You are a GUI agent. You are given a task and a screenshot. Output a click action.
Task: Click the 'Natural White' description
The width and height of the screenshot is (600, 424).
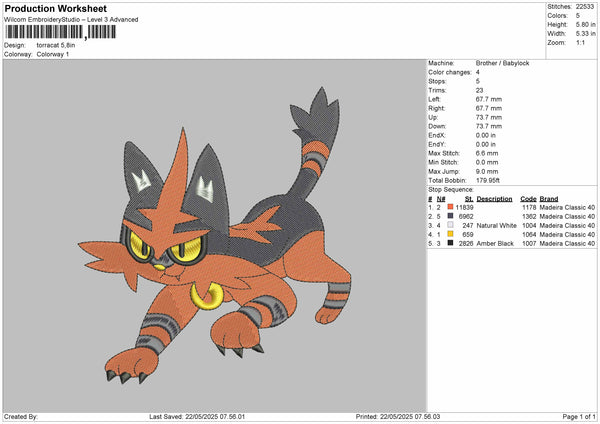[496, 225]
